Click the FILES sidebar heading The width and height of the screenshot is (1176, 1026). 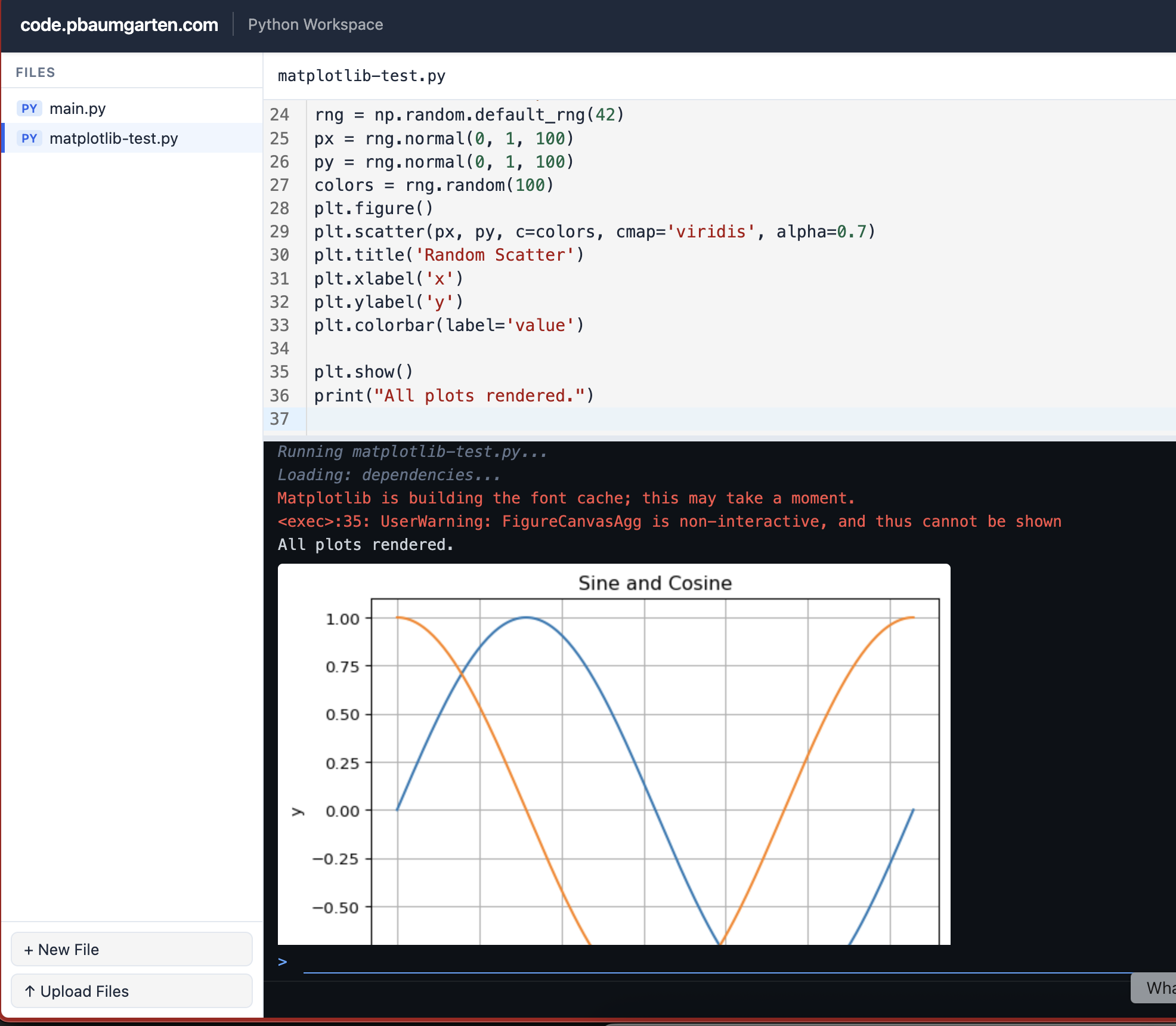[35, 72]
